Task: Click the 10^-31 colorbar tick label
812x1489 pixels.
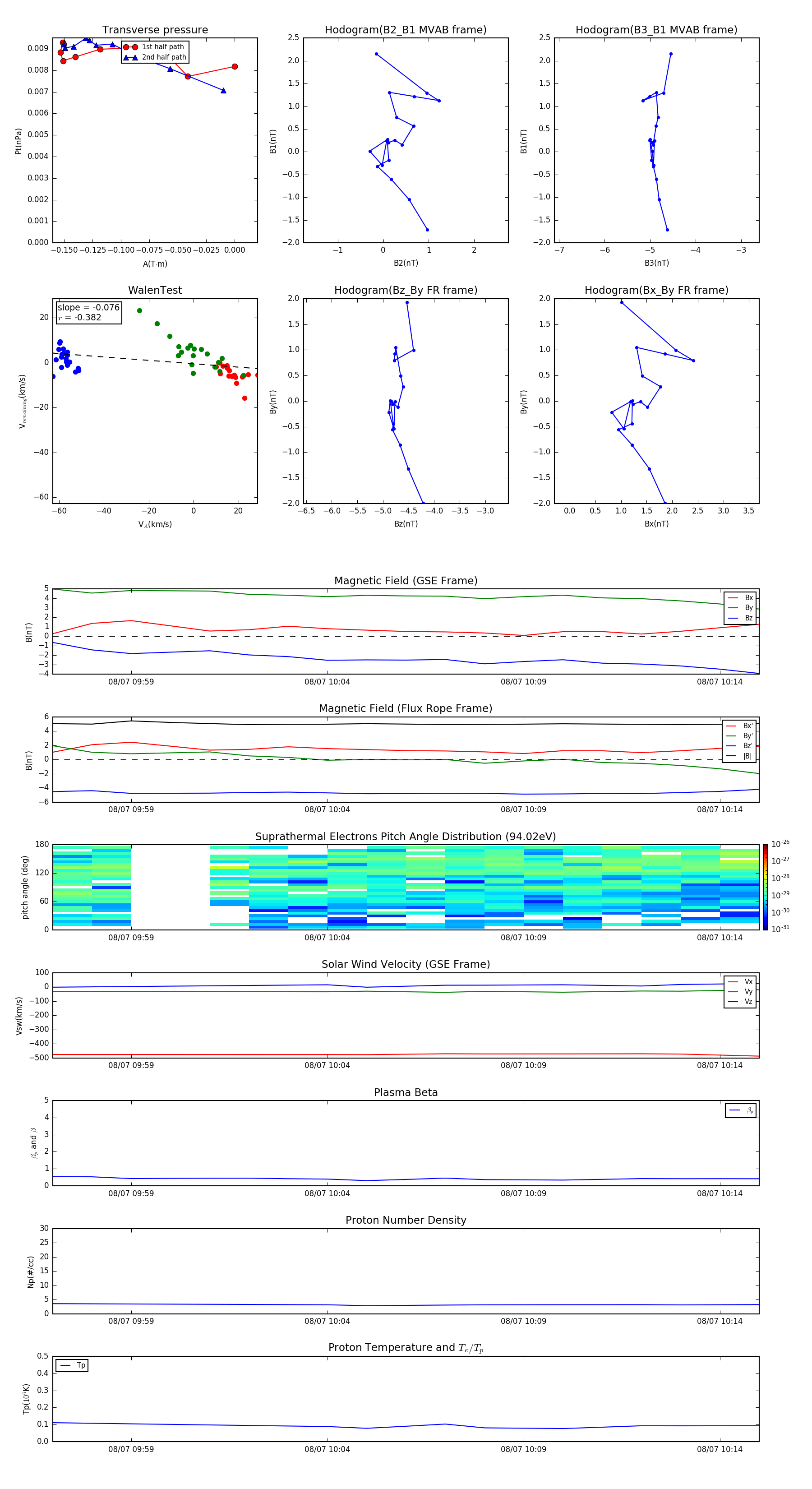Action: coord(780,929)
